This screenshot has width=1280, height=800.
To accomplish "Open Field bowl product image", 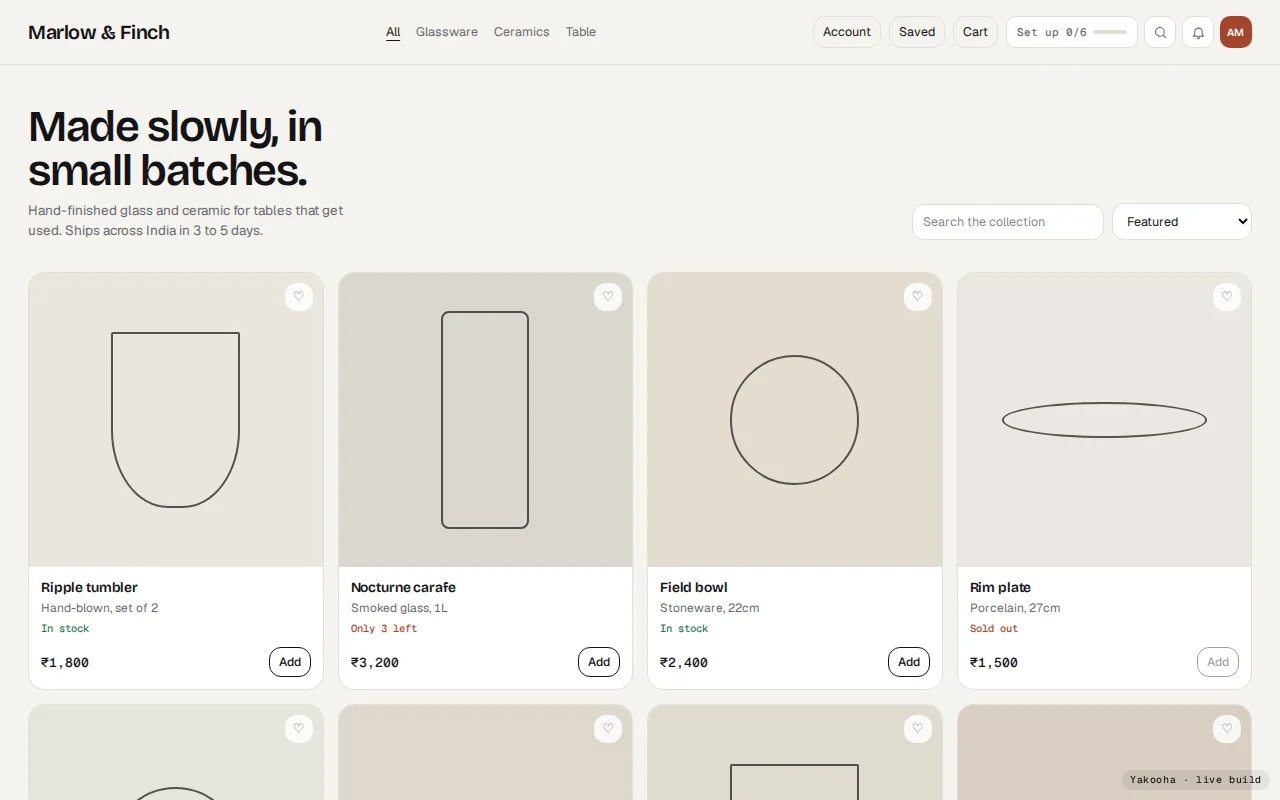I will pyautogui.click(x=795, y=420).
